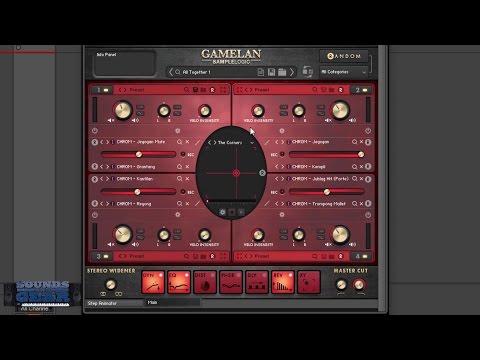
Task: Toggle core 1 enable indicator
Action: (x=106, y=90)
